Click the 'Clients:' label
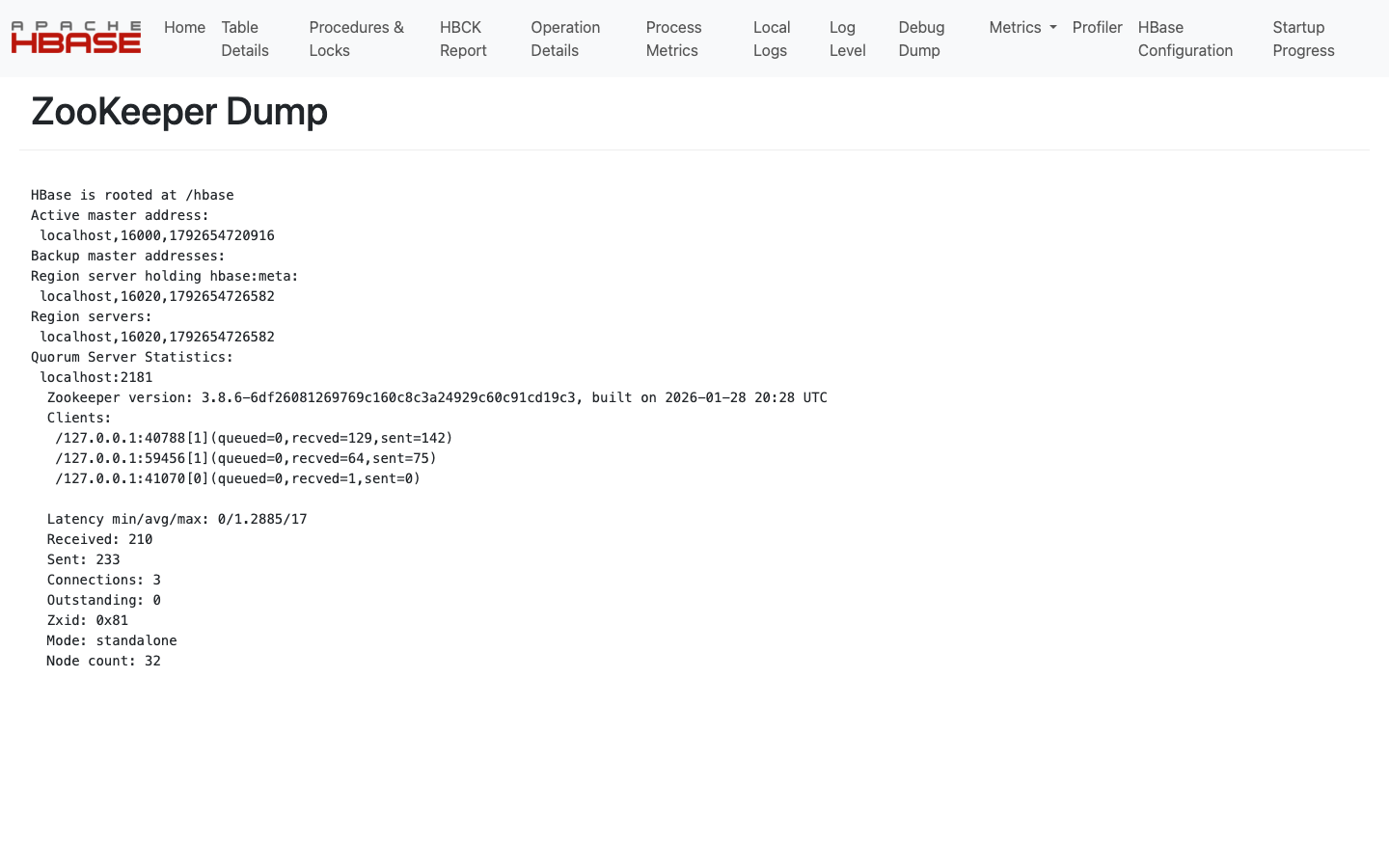This screenshot has width=1389, height=868. pos(79,418)
